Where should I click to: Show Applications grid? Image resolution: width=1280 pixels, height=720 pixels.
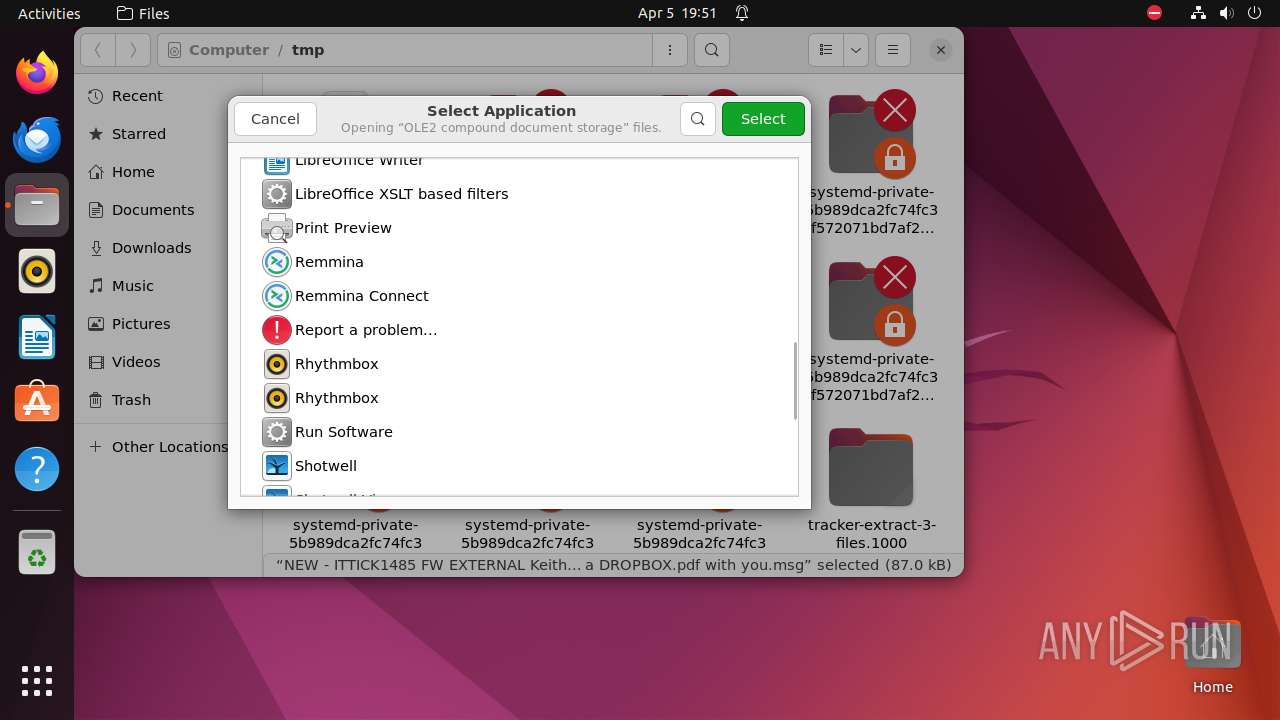click(37, 681)
